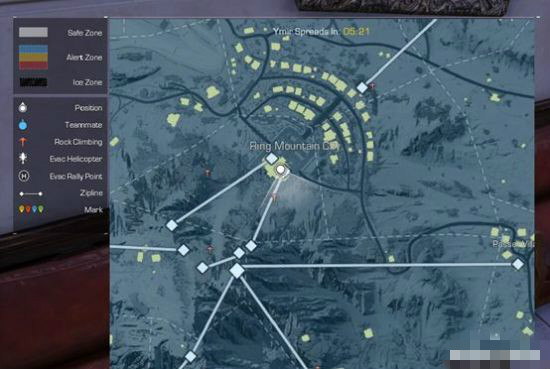The height and width of the screenshot is (369, 550).
Task: Click the green Mark pin in the legend
Action: (41, 209)
